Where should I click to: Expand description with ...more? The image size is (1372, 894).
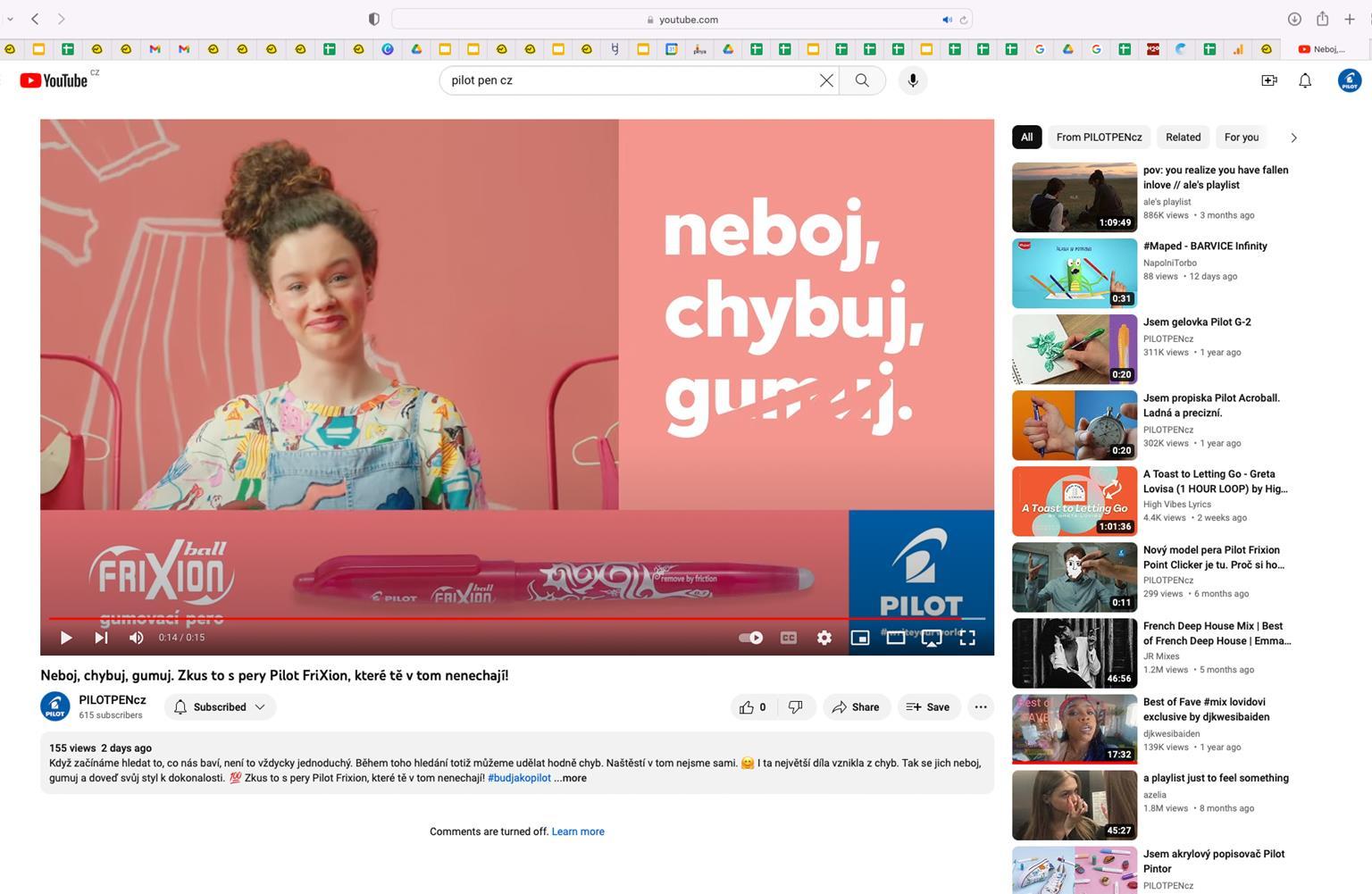click(570, 779)
